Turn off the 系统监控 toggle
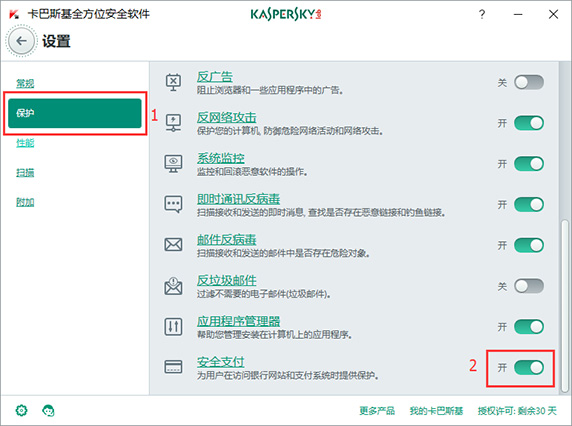The height and width of the screenshot is (426, 572). pyautogui.click(x=529, y=164)
